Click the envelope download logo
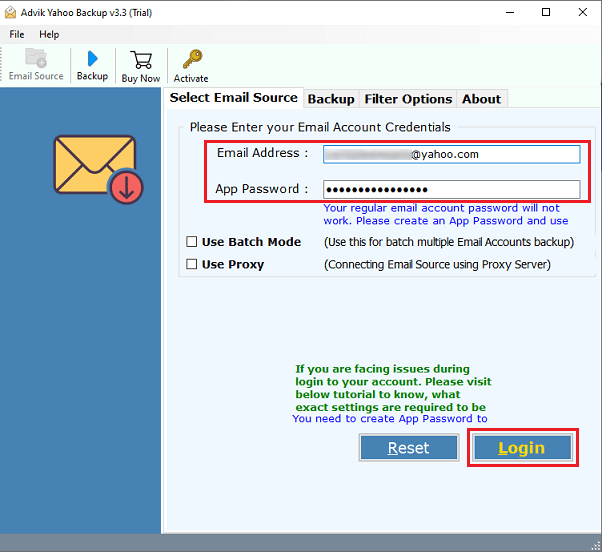 coord(98,169)
